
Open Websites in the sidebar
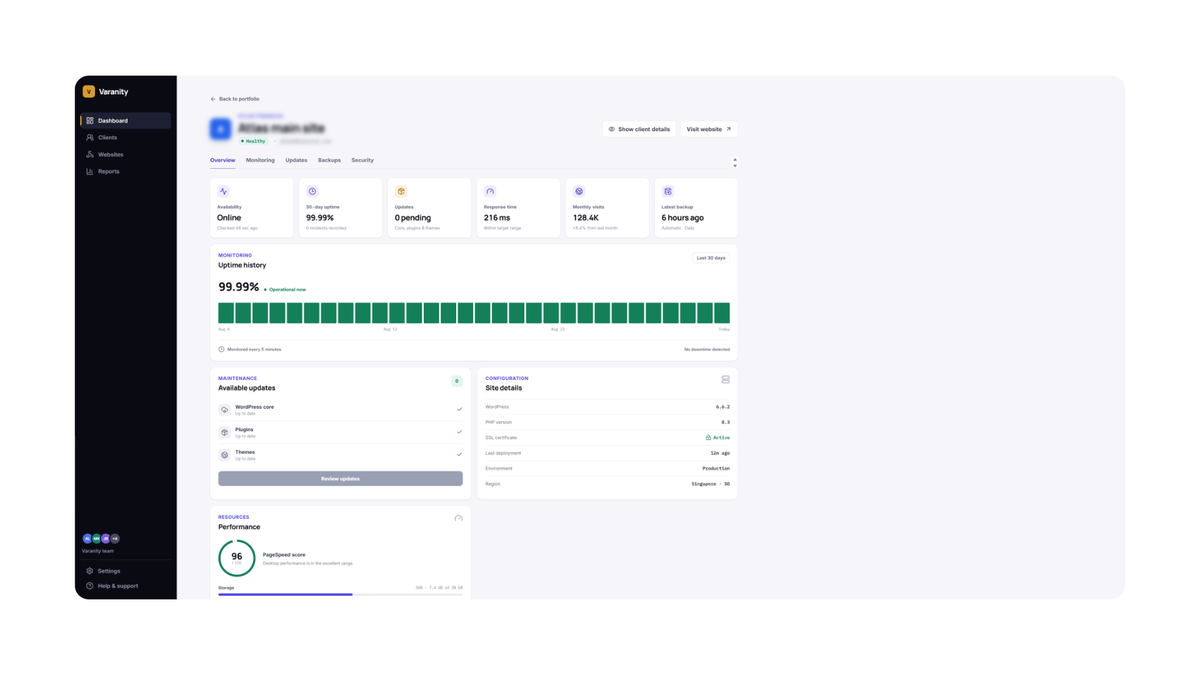pyautogui.click(x=126, y=155)
